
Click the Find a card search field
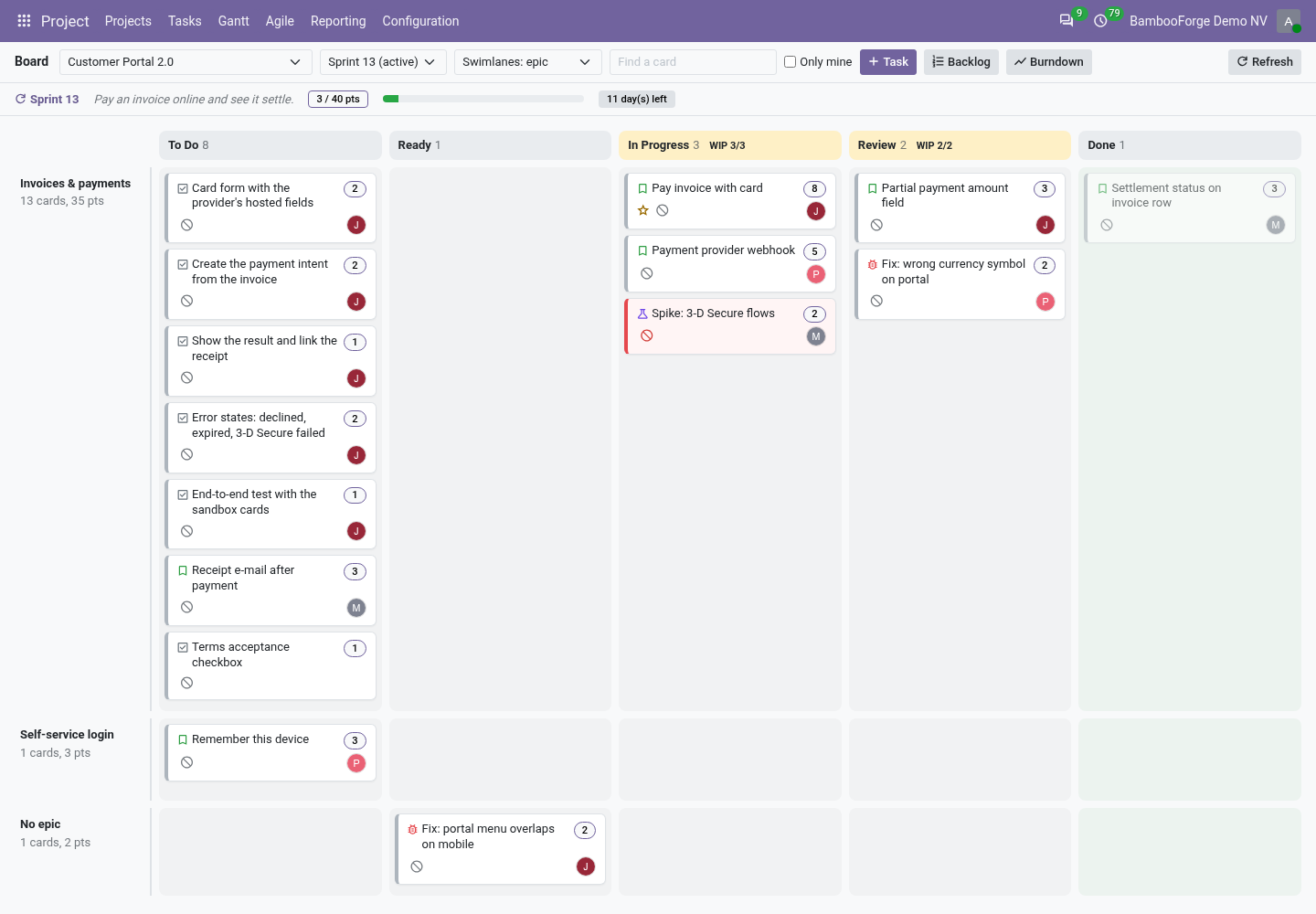pos(693,62)
